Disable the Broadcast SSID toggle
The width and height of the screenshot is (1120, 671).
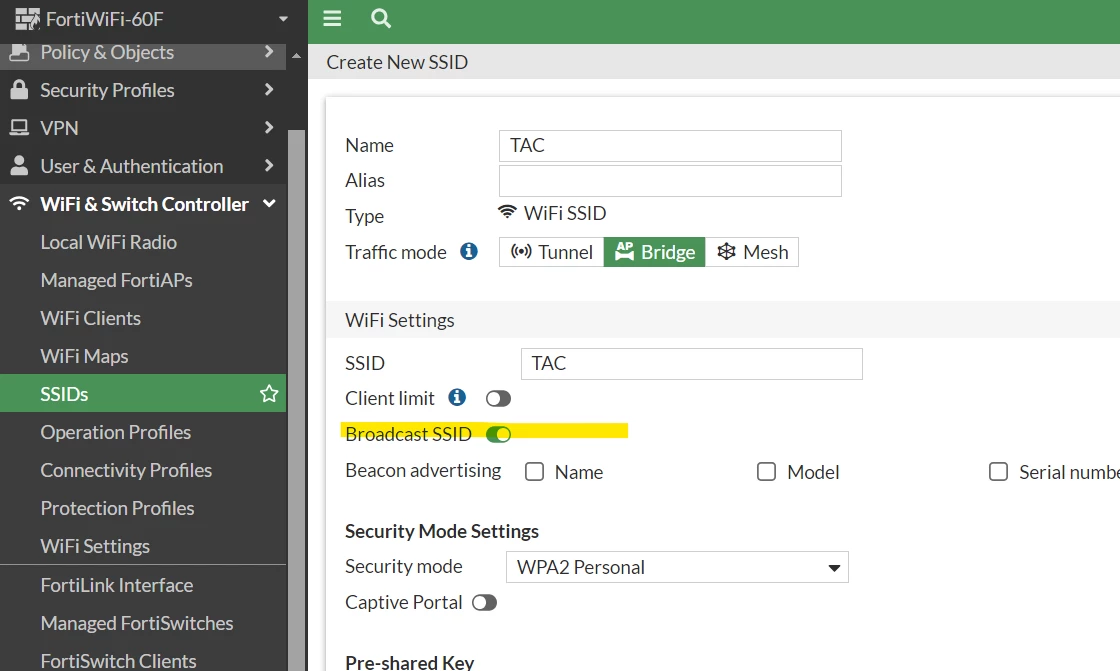click(x=498, y=434)
